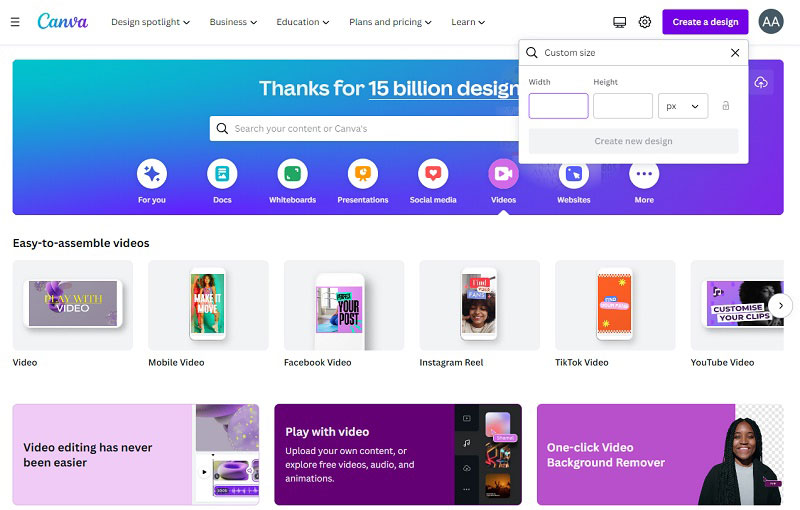Open the YouTube Video thumbnail
Image resolution: width=800 pixels, height=510 pixels.
(737, 305)
